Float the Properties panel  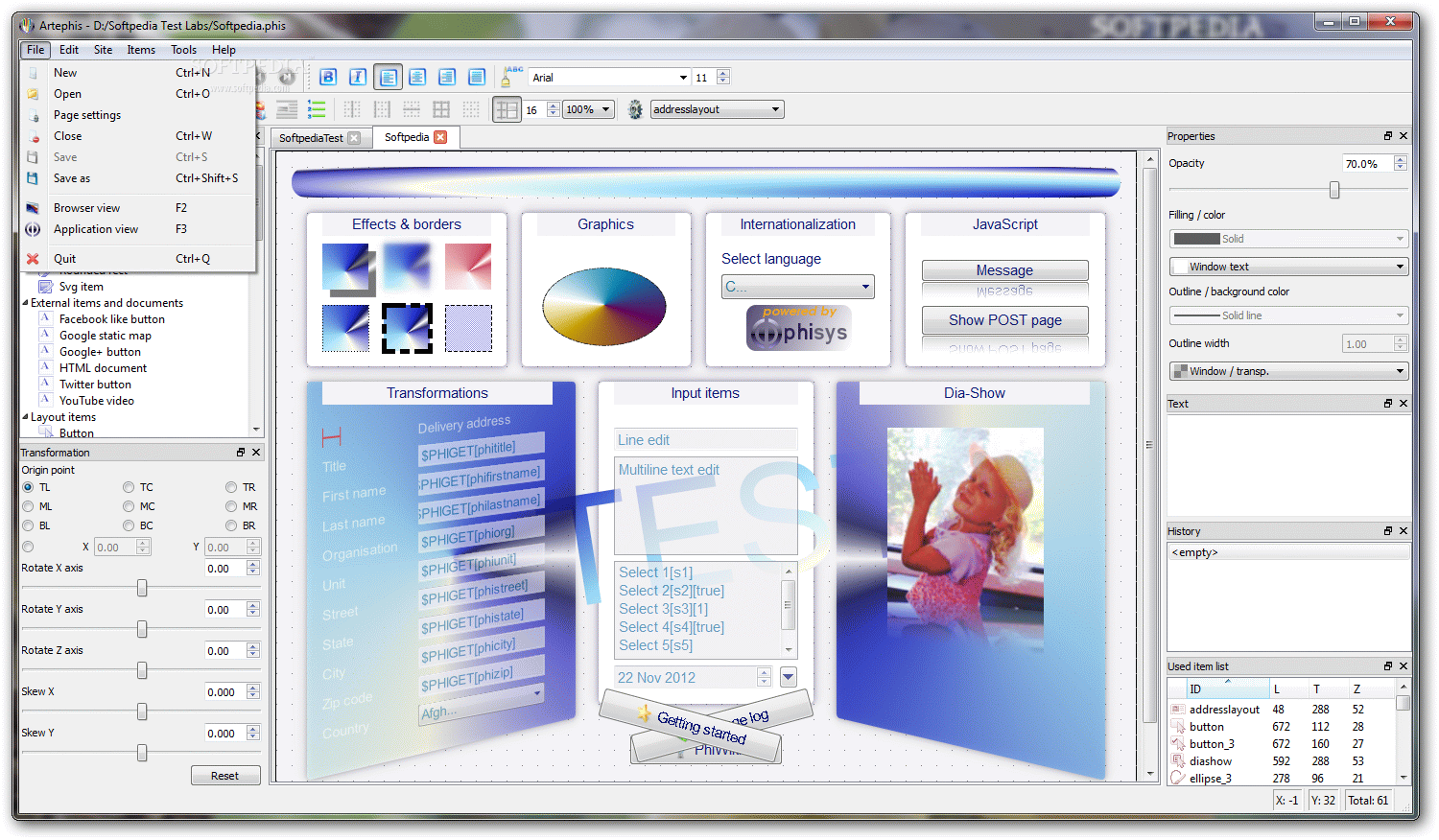click(x=1387, y=136)
